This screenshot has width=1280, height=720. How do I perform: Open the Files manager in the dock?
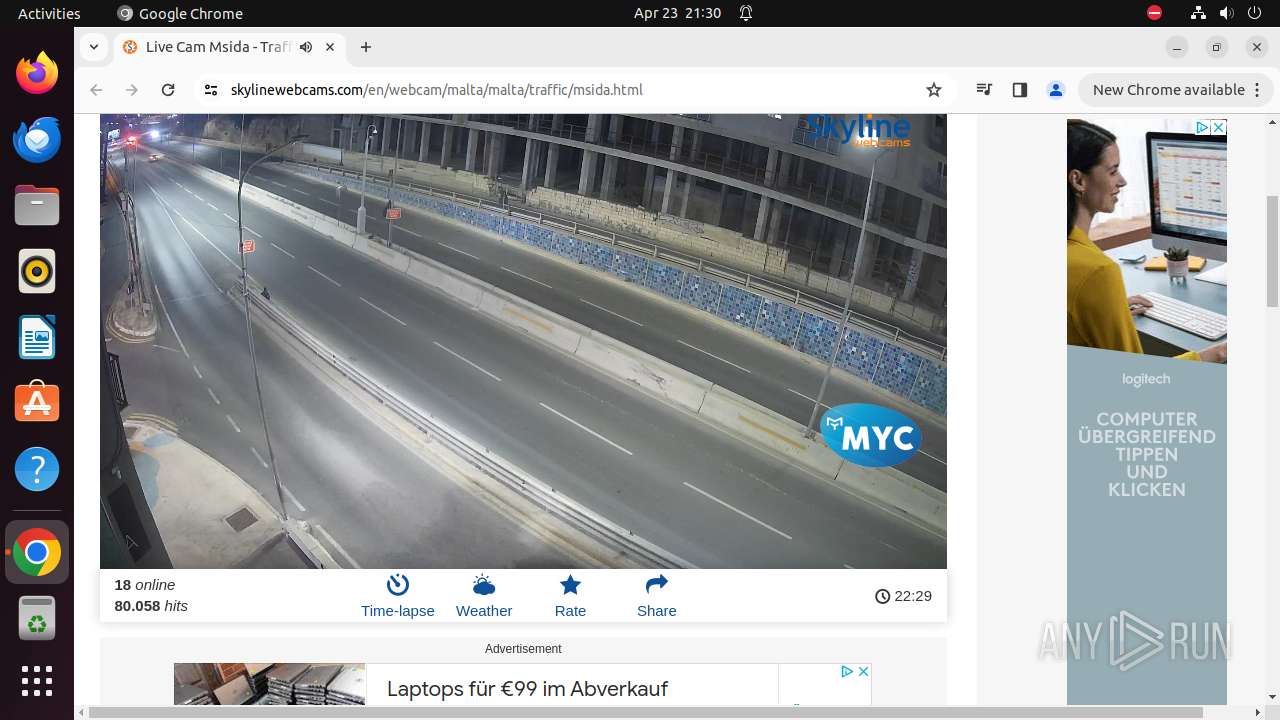[x=37, y=205]
